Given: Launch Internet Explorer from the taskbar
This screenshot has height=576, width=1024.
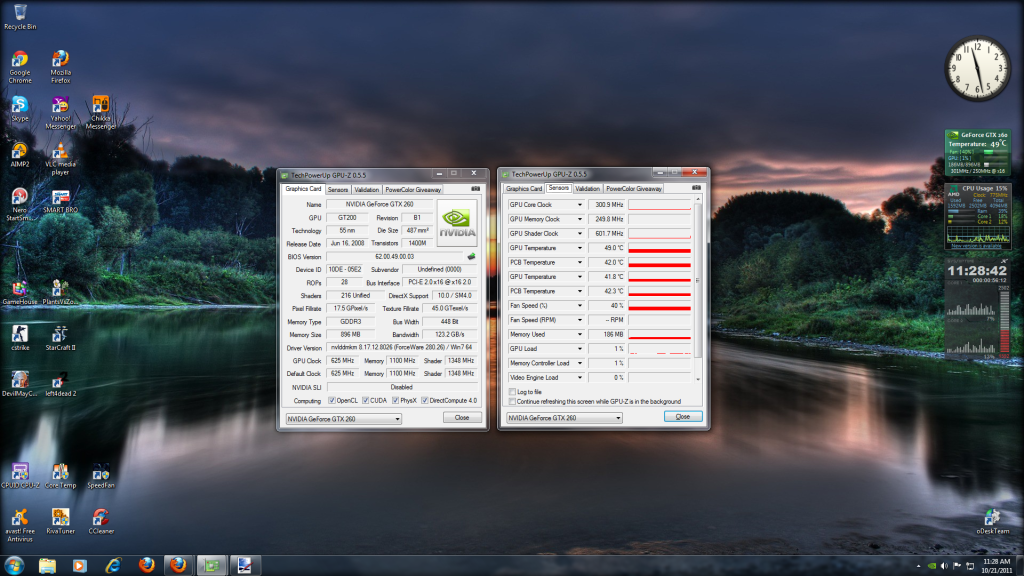Looking at the screenshot, I should pyautogui.click(x=113, y=566).
